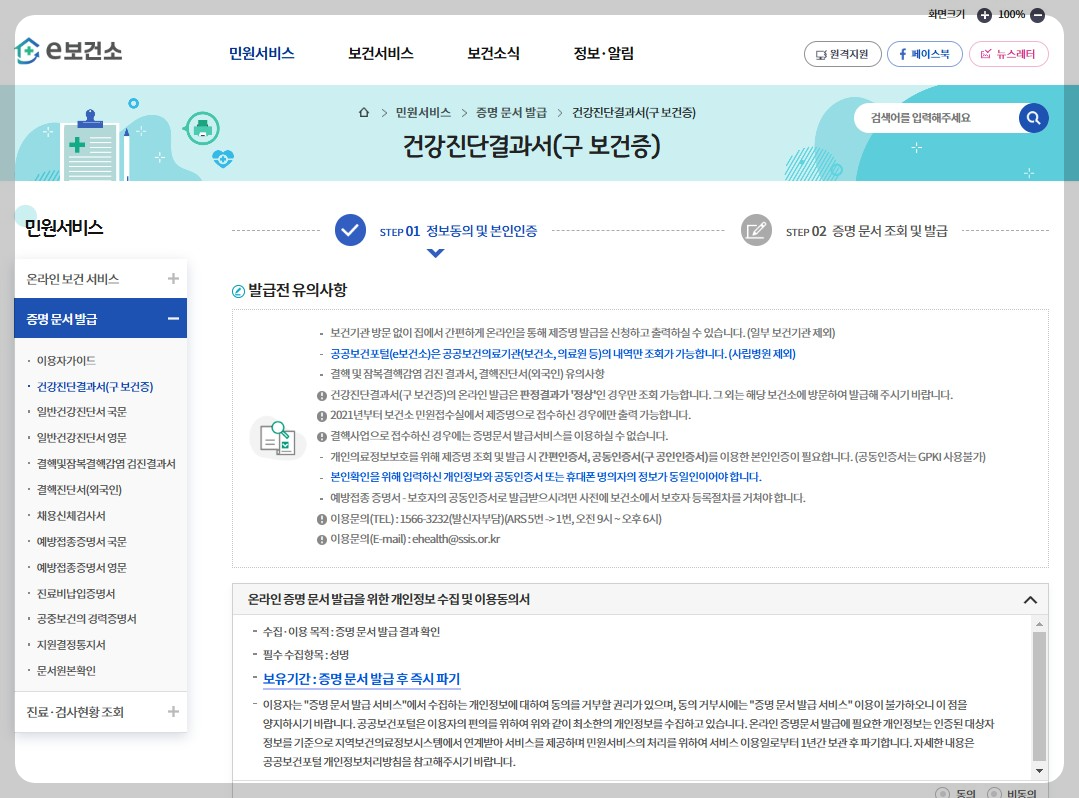Collapse the 개인정보 수집 및 이용동의서 panel
The height and width of the screenshot is (798, 1079).
[x=1029, y=601]
